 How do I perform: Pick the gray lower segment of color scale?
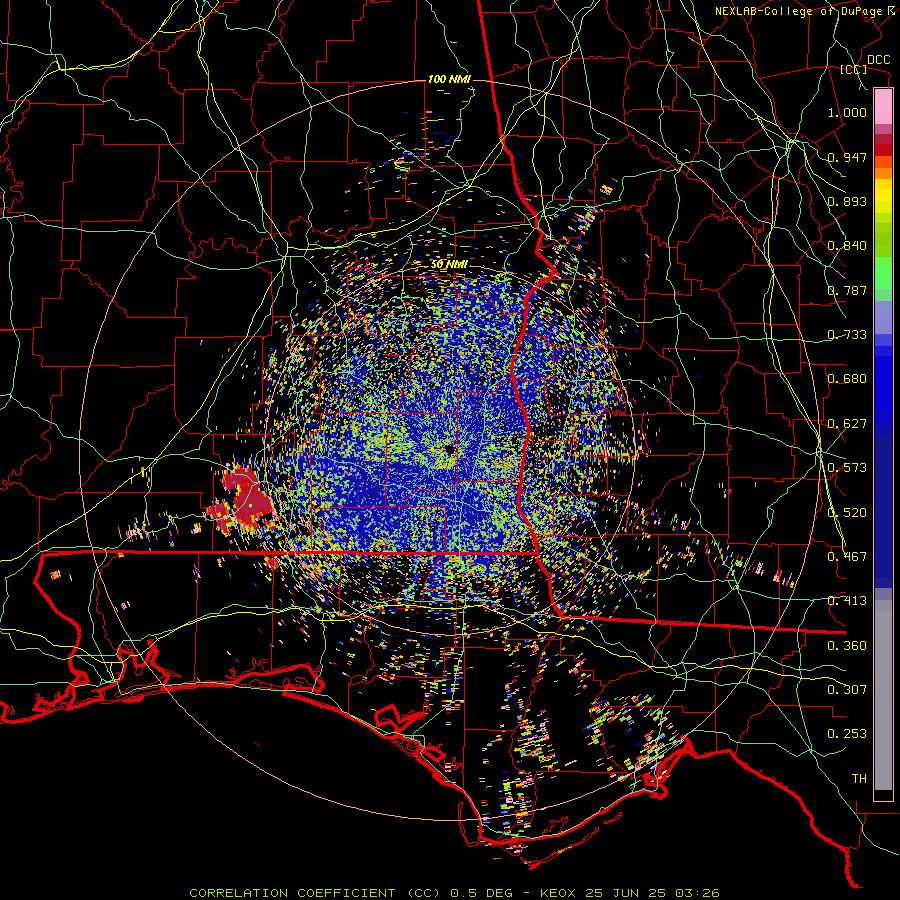[x=883, y=695]
